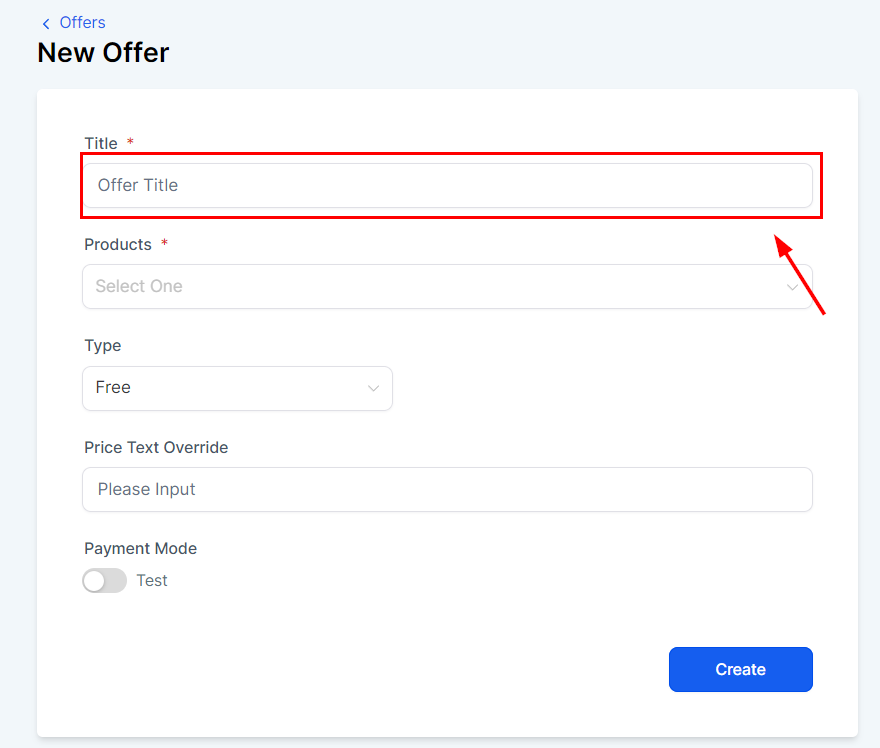Click the Title field label
The height and width of the screenshot is (748, 880).
point(101,144)
